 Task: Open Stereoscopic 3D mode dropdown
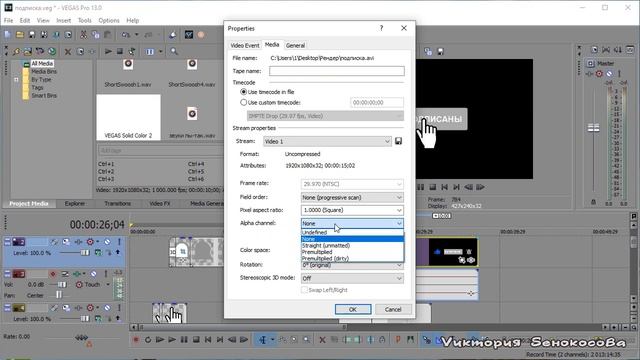(352, 278)
